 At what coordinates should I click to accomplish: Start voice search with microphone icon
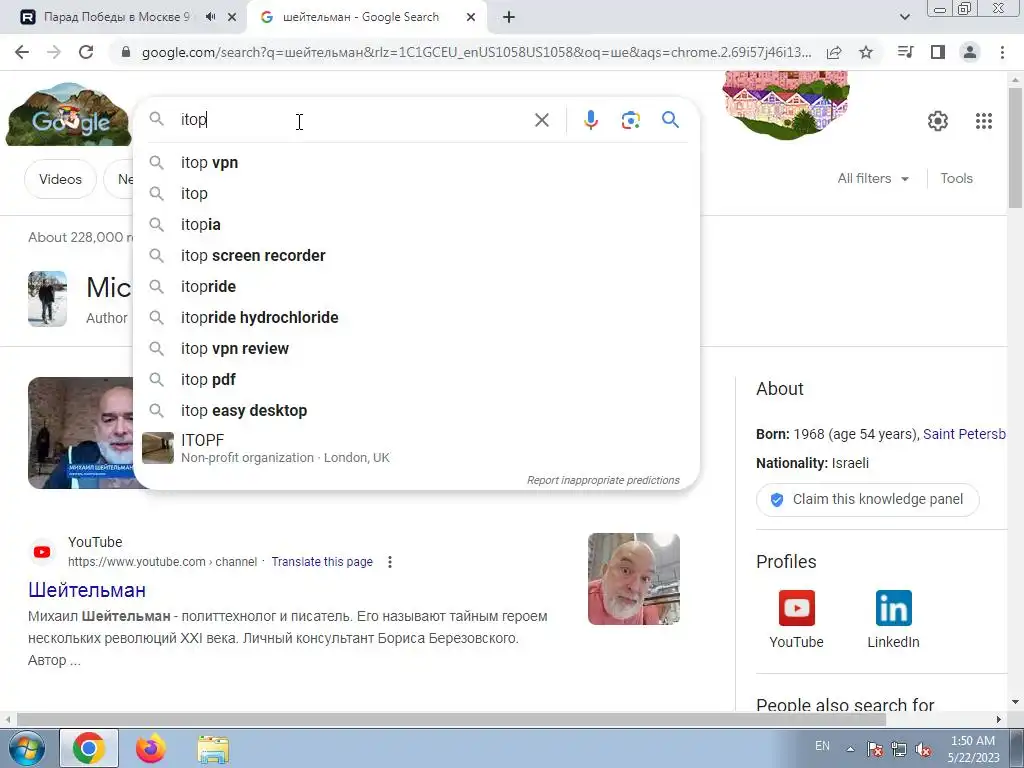click(591, 120)
